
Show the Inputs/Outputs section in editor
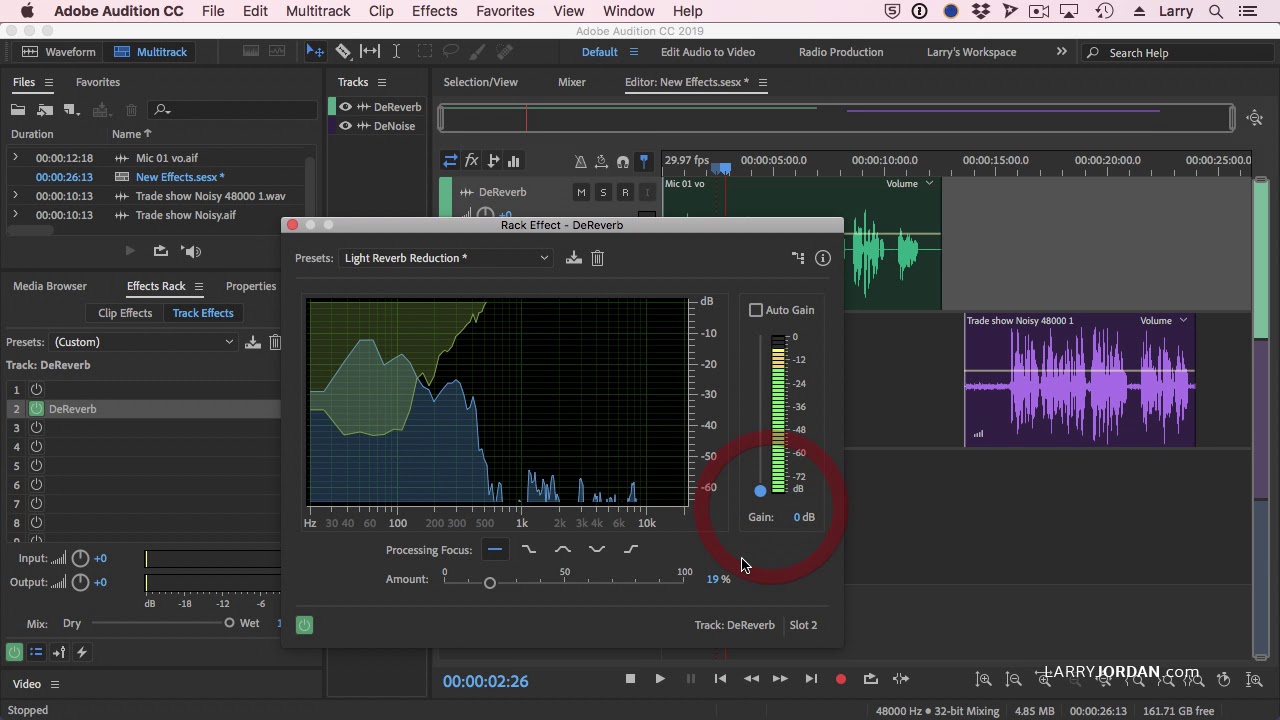[450, 161]
